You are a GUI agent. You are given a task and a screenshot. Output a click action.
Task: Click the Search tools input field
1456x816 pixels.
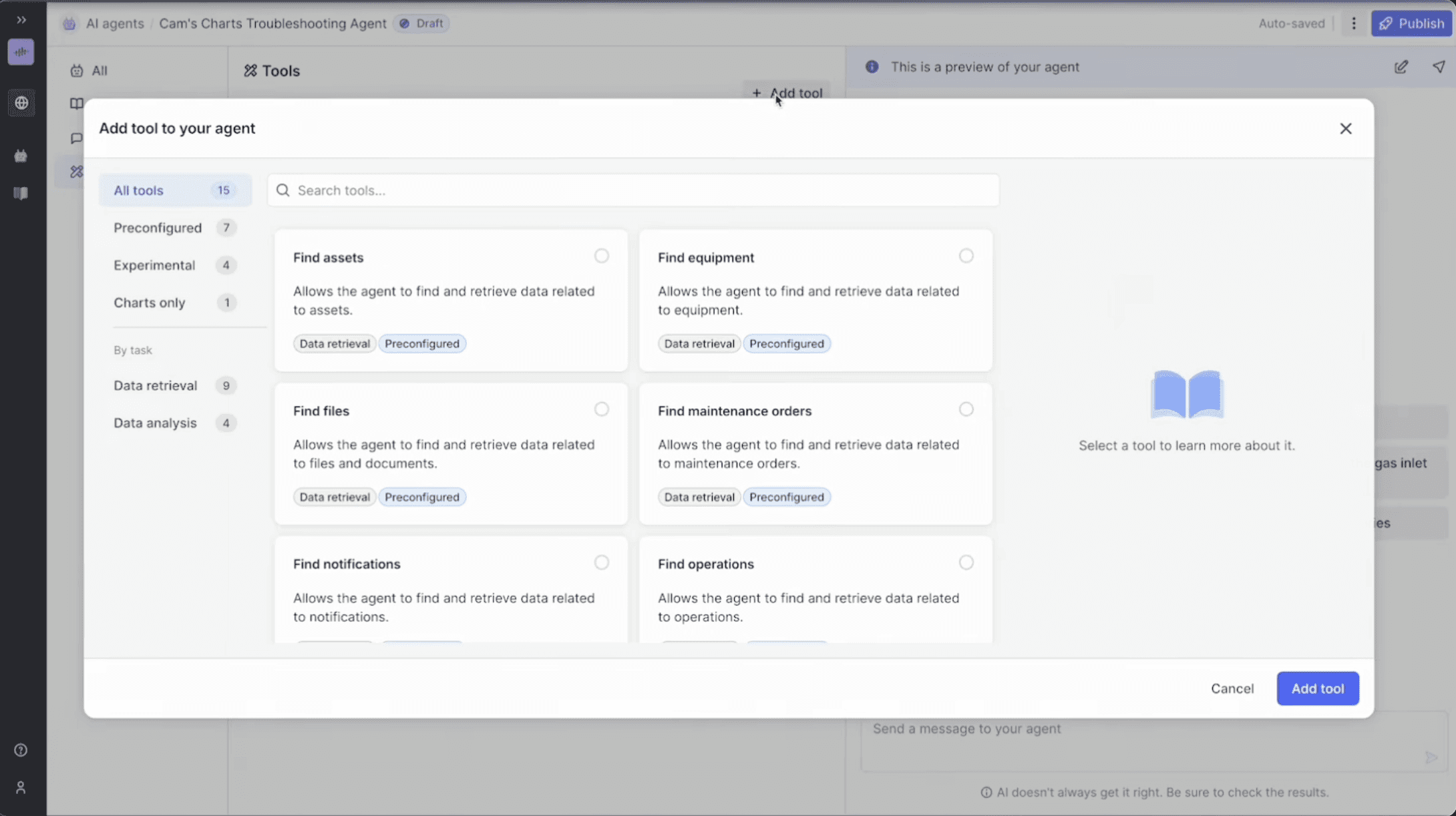coord(633,190)
